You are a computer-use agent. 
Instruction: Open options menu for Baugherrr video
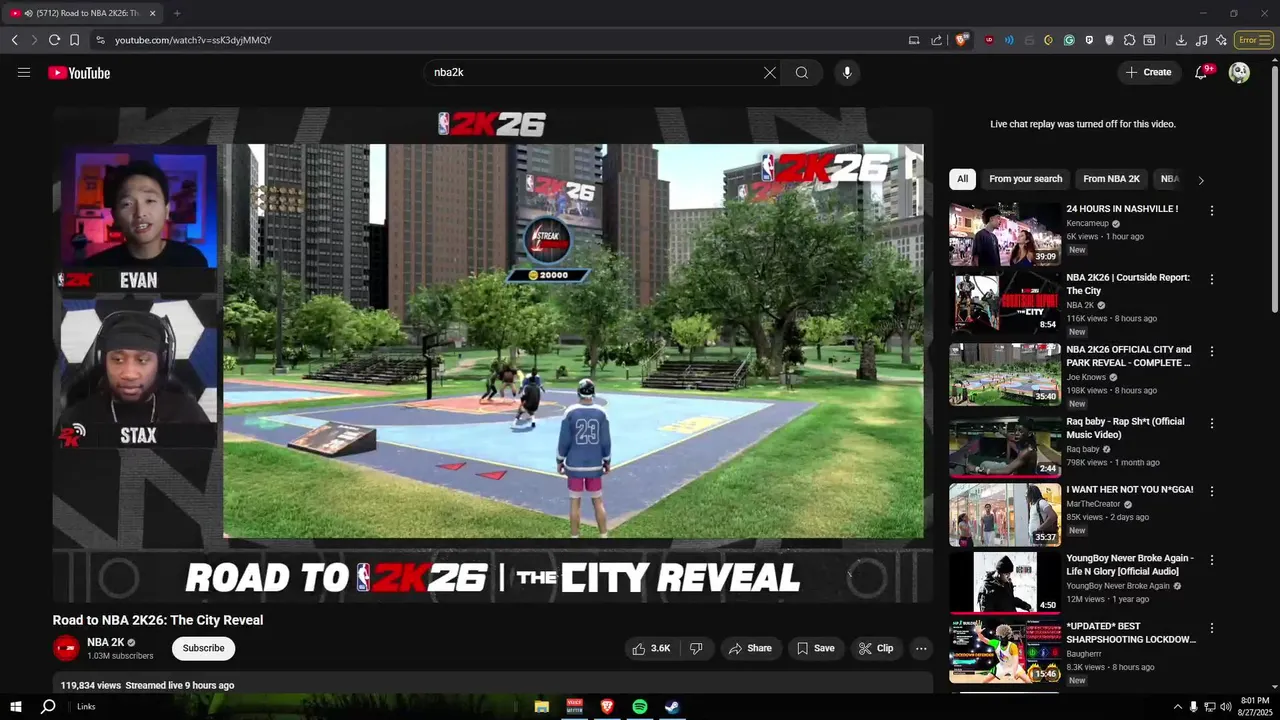click(1212, 628)
